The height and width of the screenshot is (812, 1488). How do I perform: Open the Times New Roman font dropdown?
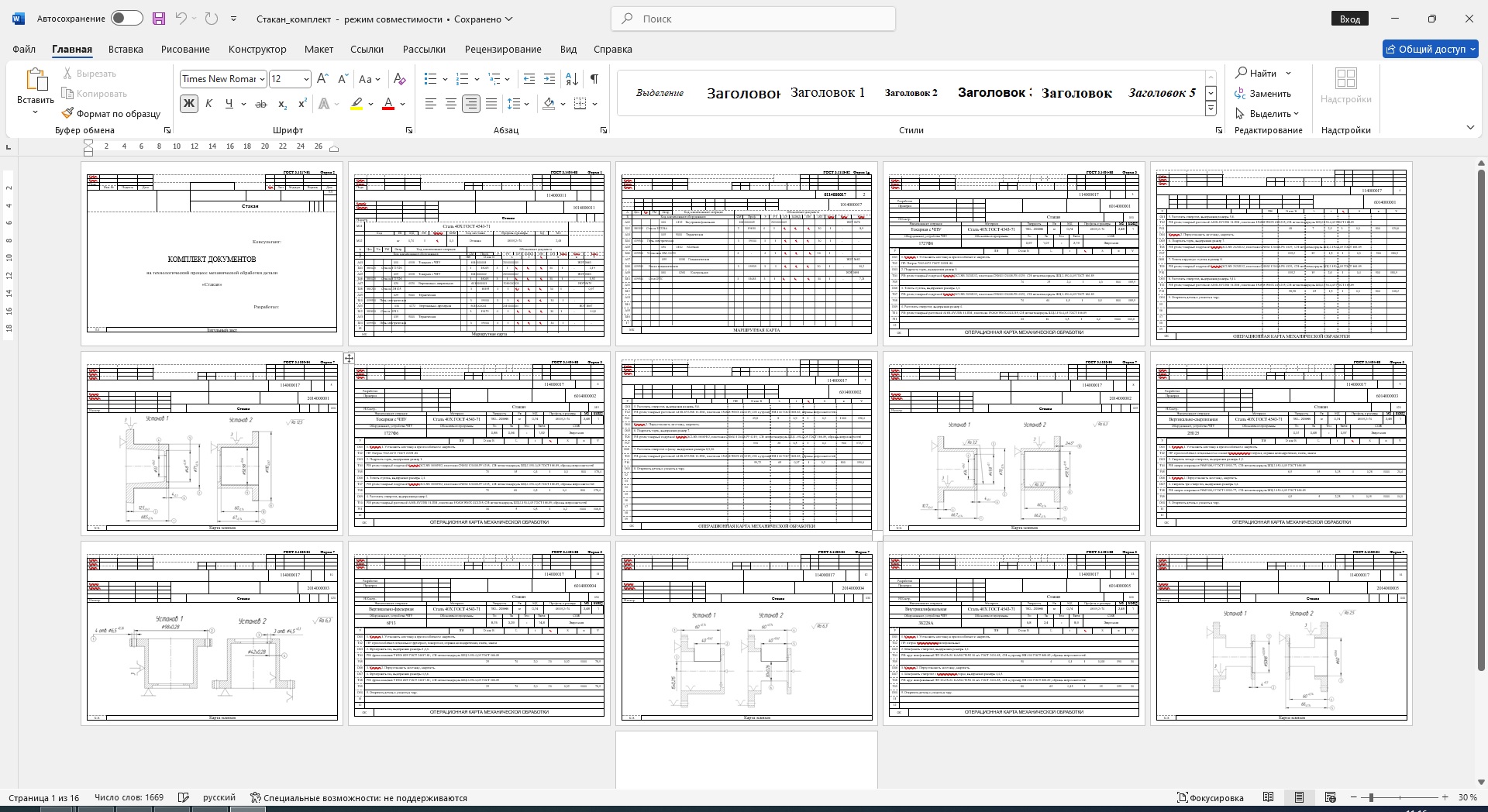point(263,79)
